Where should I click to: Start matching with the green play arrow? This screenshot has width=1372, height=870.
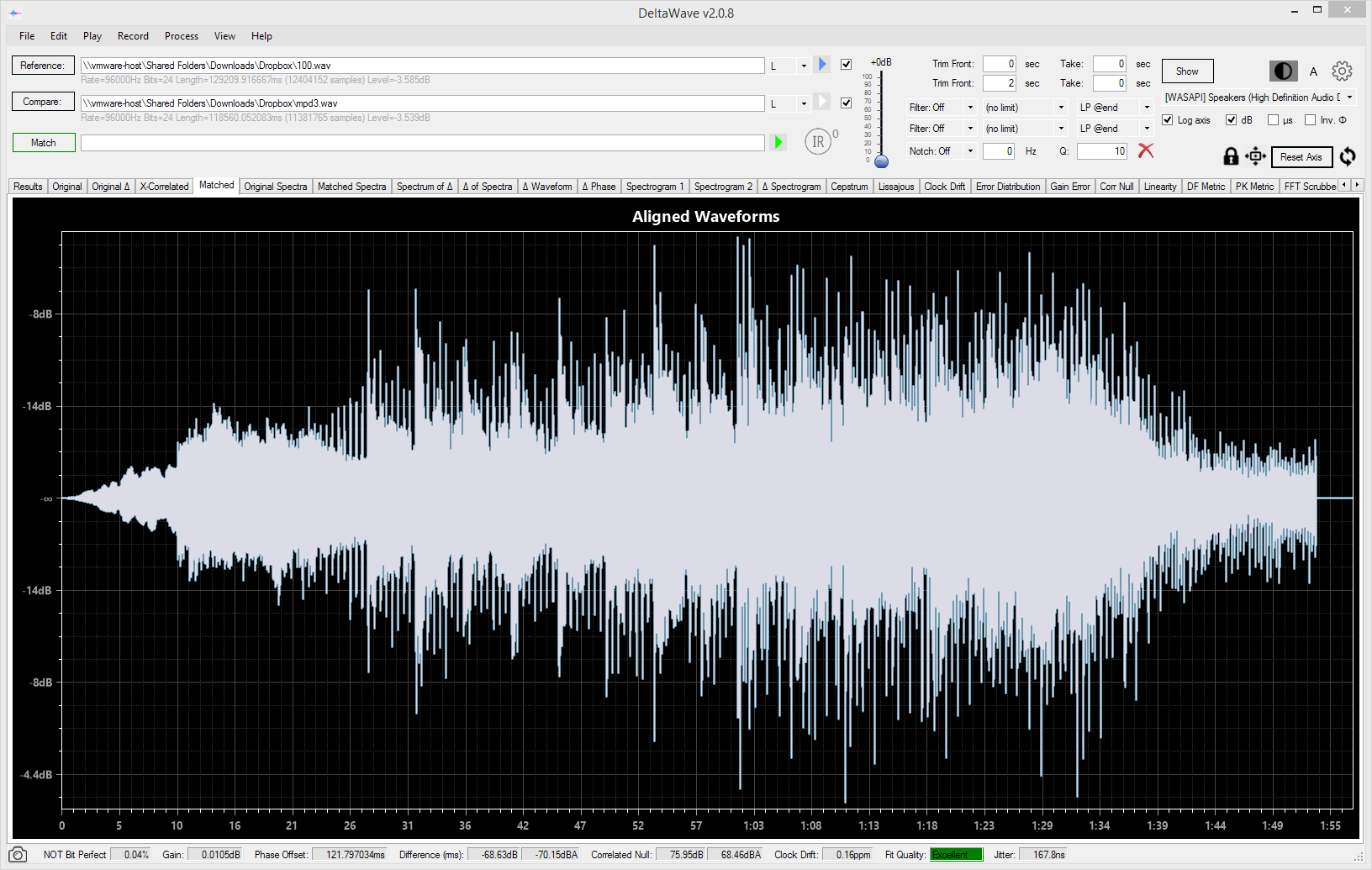pos(778,142)
